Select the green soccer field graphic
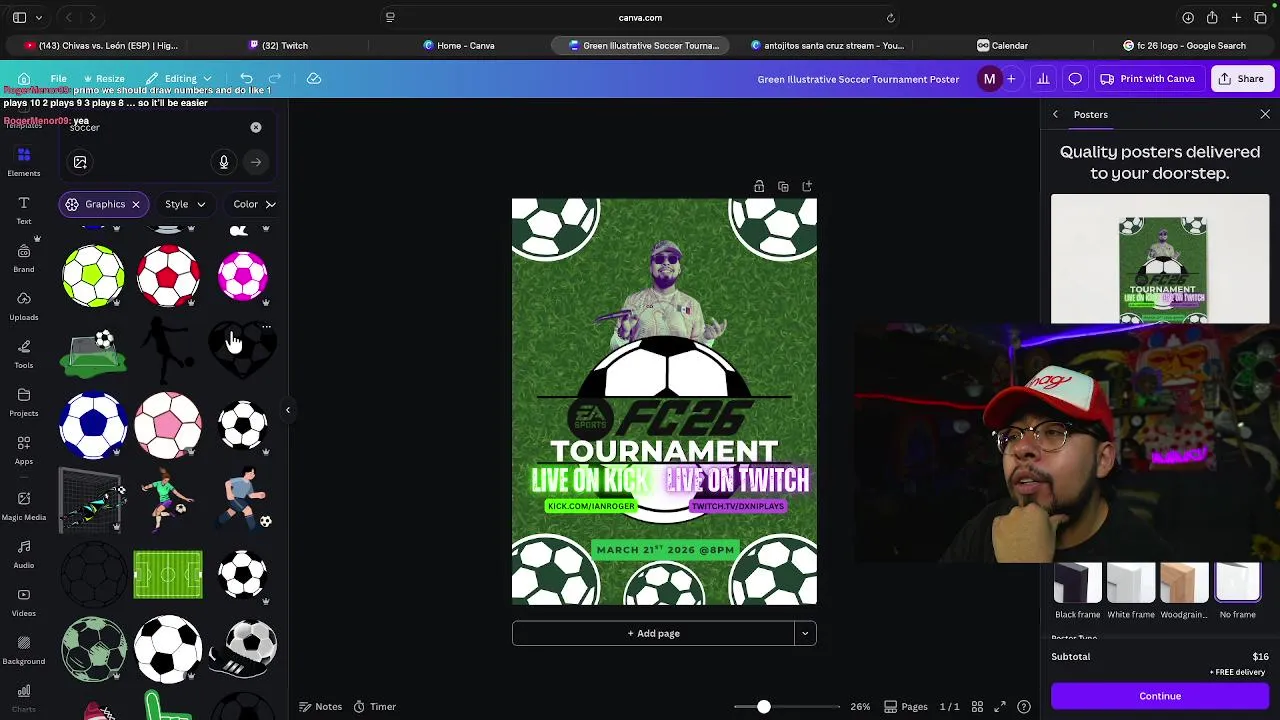Image resolution: width=1280 pixels, height=720 pixels. click(168, 575)
